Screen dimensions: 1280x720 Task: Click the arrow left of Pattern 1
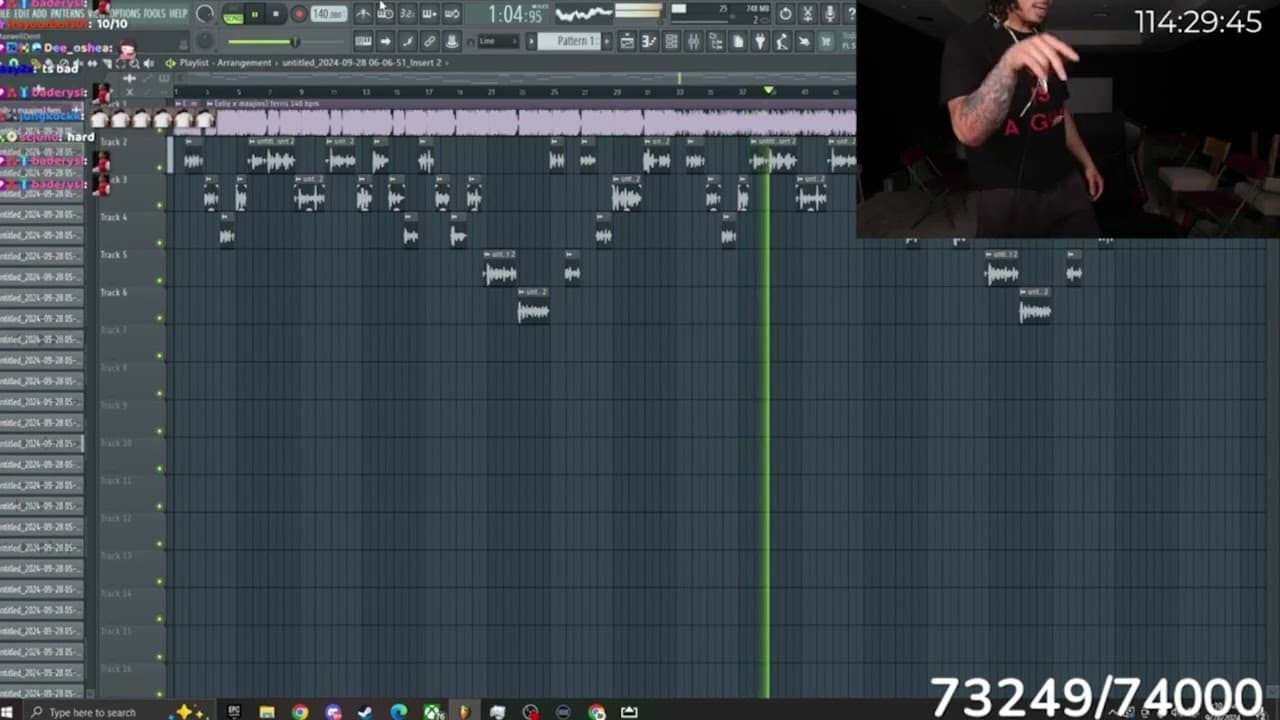[x=532, y=41]
